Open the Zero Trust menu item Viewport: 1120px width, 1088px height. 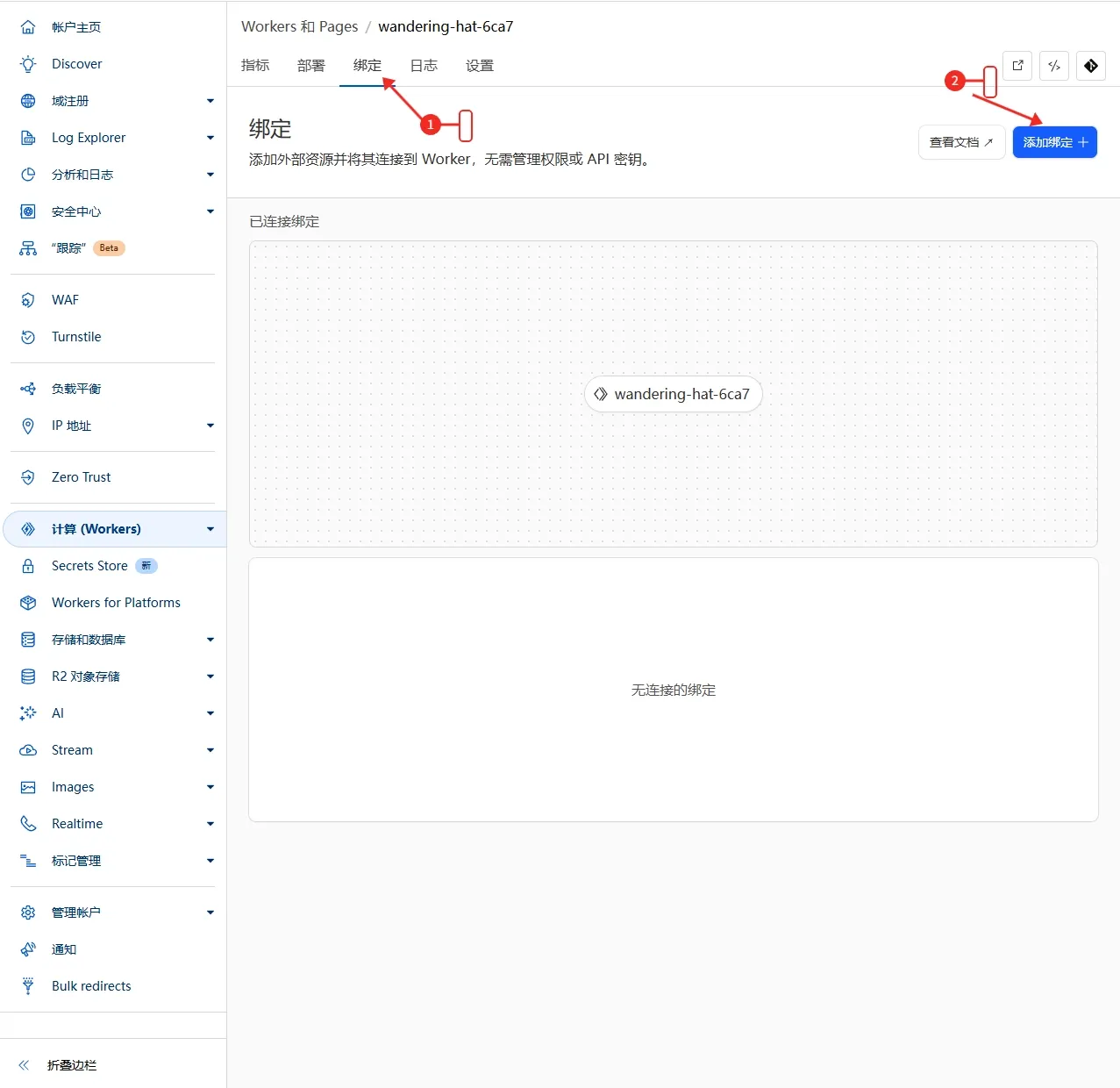pos(82,477)
